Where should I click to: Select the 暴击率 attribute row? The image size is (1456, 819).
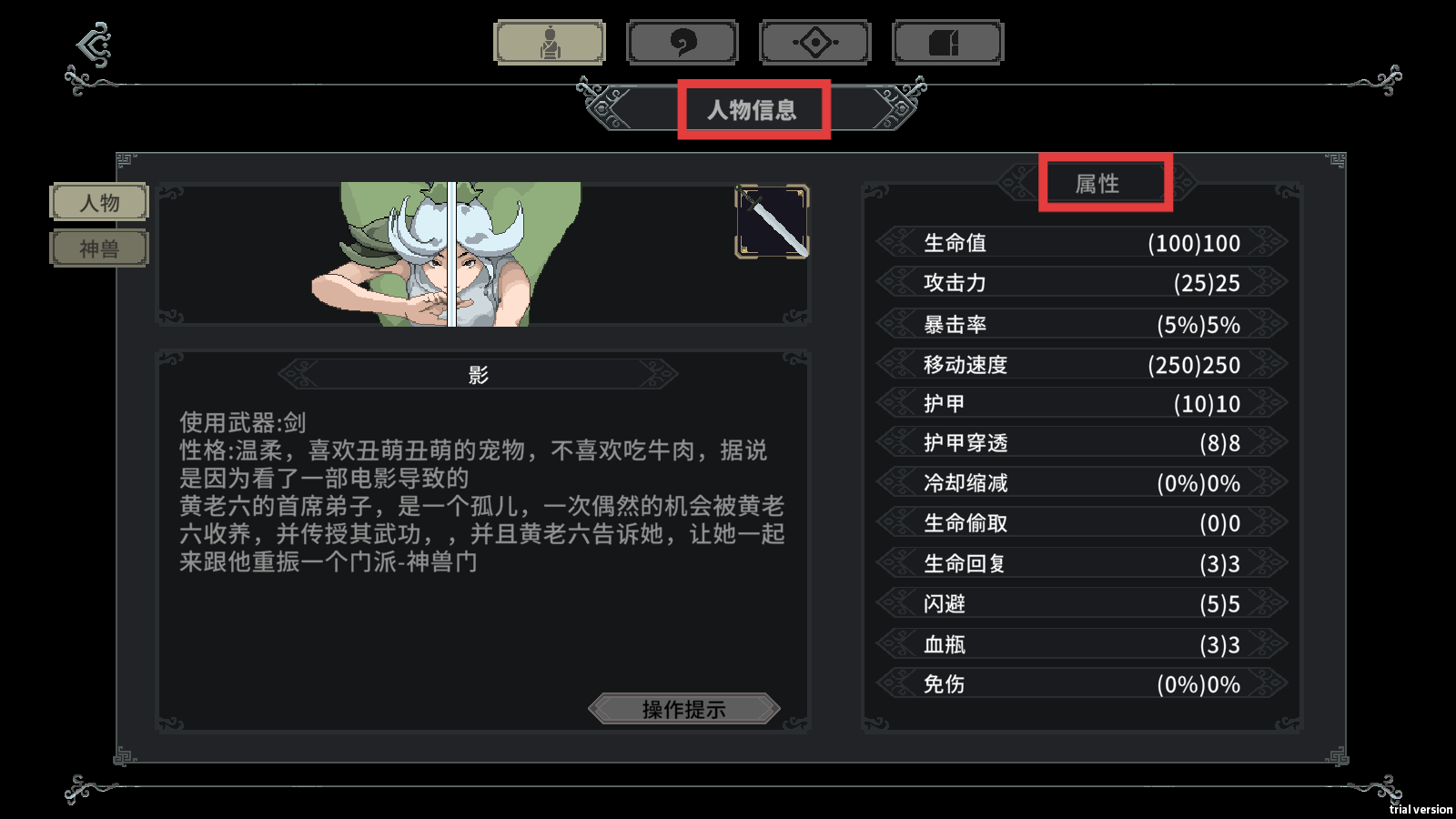pos(1082,324)
